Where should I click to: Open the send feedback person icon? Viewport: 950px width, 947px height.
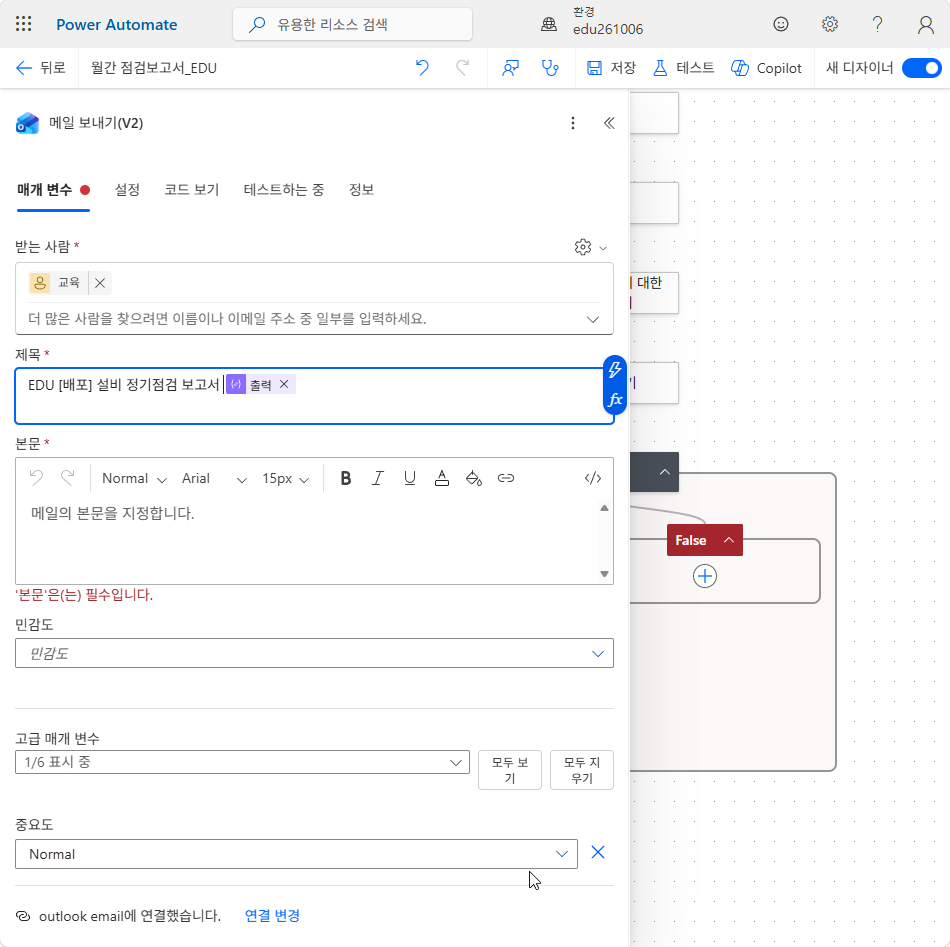(x=510, y=68)
